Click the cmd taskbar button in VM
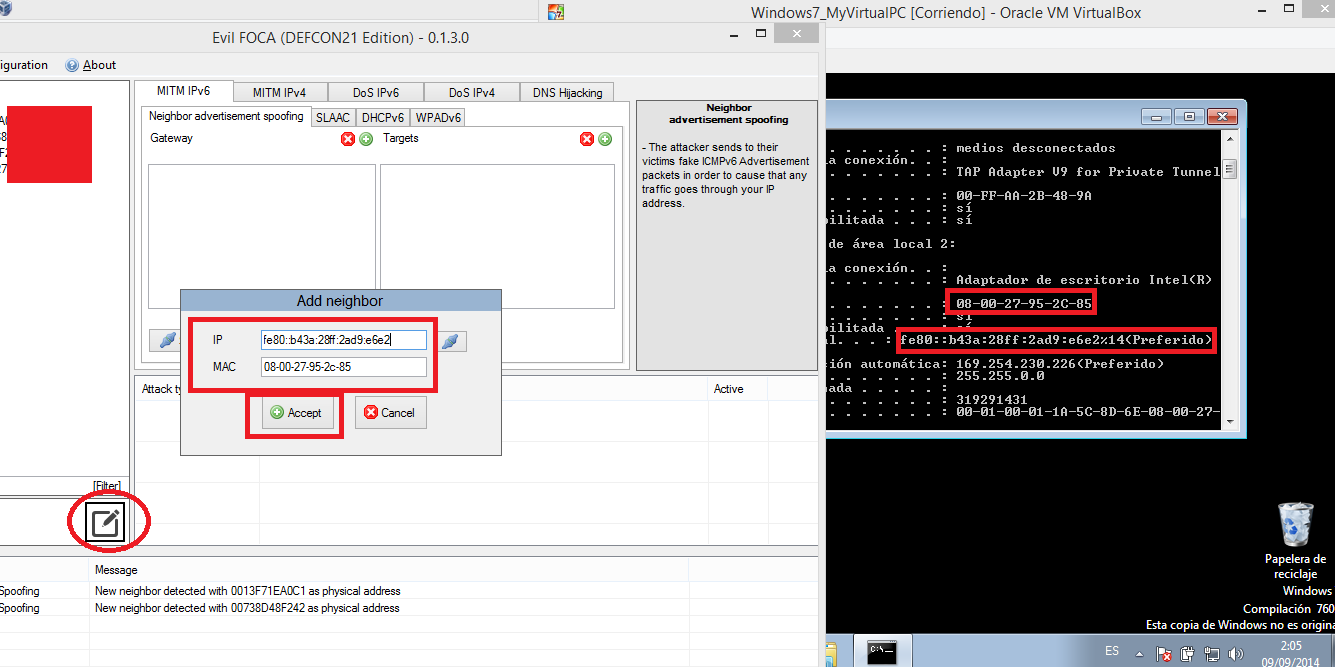Image resolution: width=1335 pixels, height=667 pixels. click(x=881, y=650)
